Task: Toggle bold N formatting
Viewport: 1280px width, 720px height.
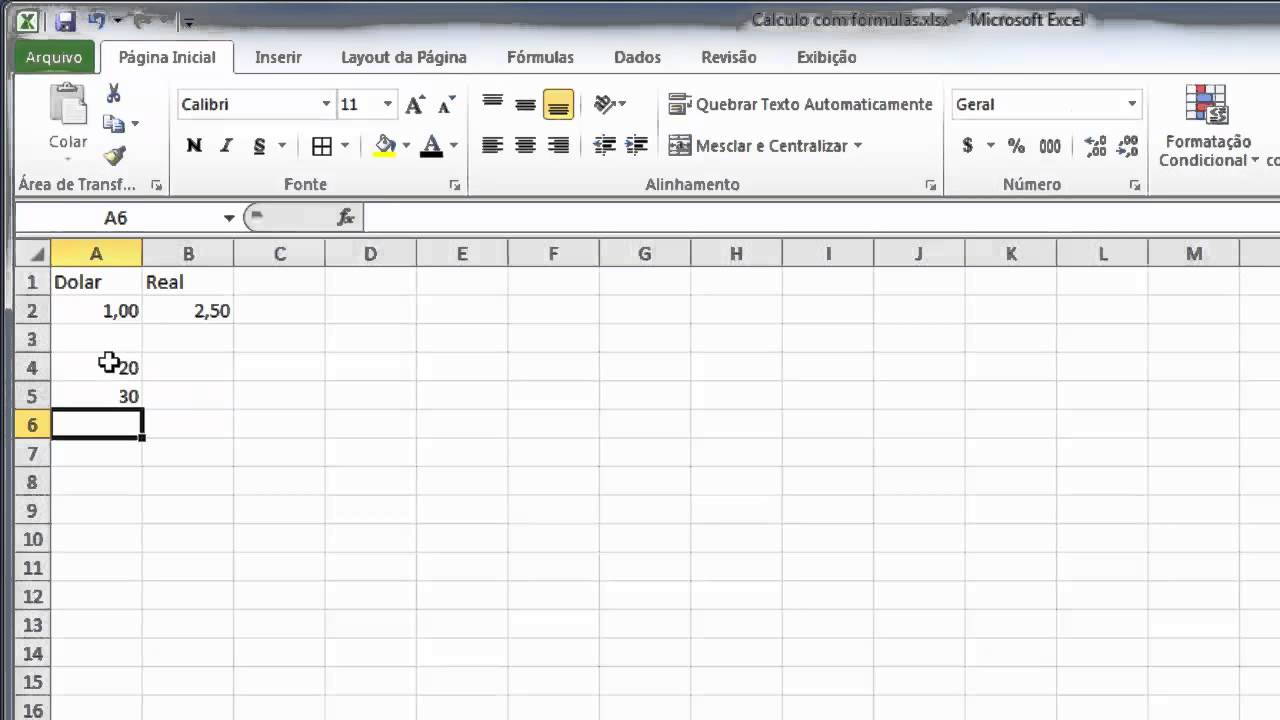Action: point(194,146)
